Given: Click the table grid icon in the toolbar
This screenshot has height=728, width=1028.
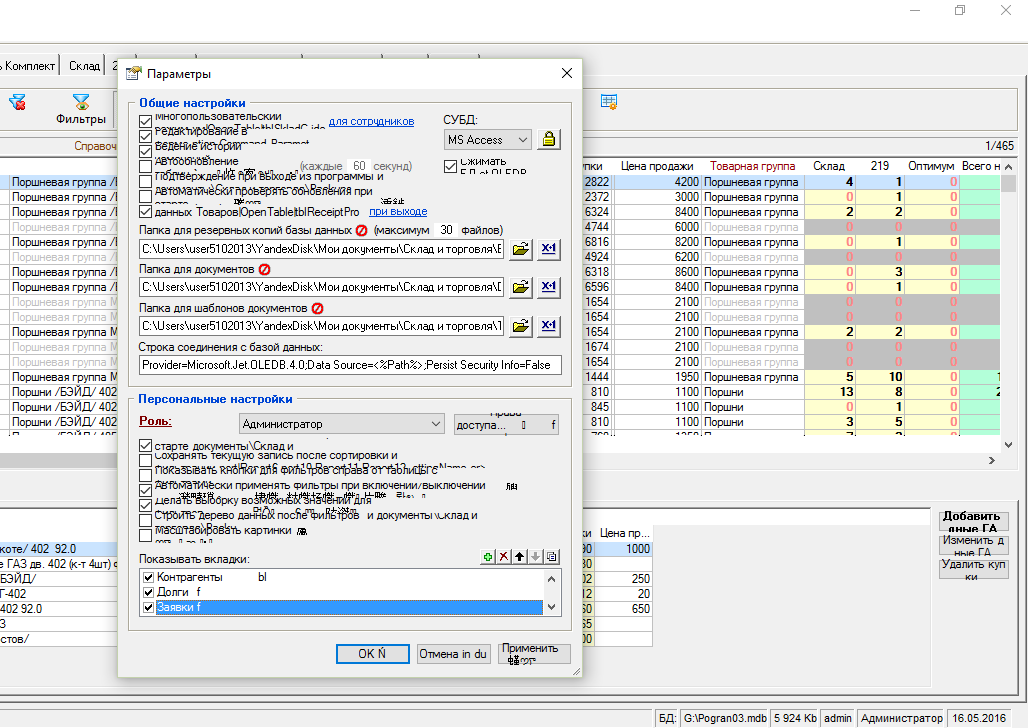Looking at the screenshot, I should pos(609,102).
